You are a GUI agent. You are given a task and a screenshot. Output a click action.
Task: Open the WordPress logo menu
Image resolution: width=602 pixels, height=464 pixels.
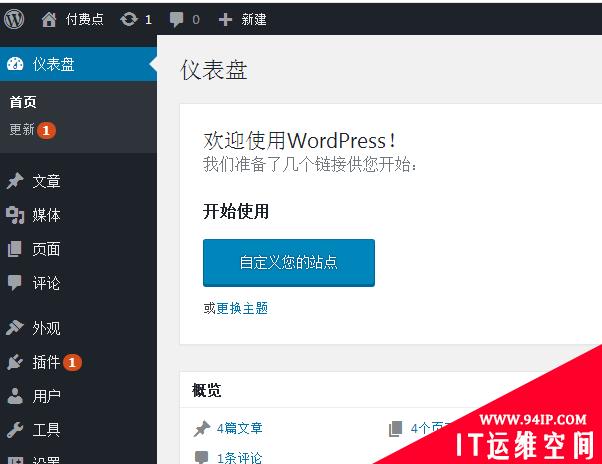14,19
